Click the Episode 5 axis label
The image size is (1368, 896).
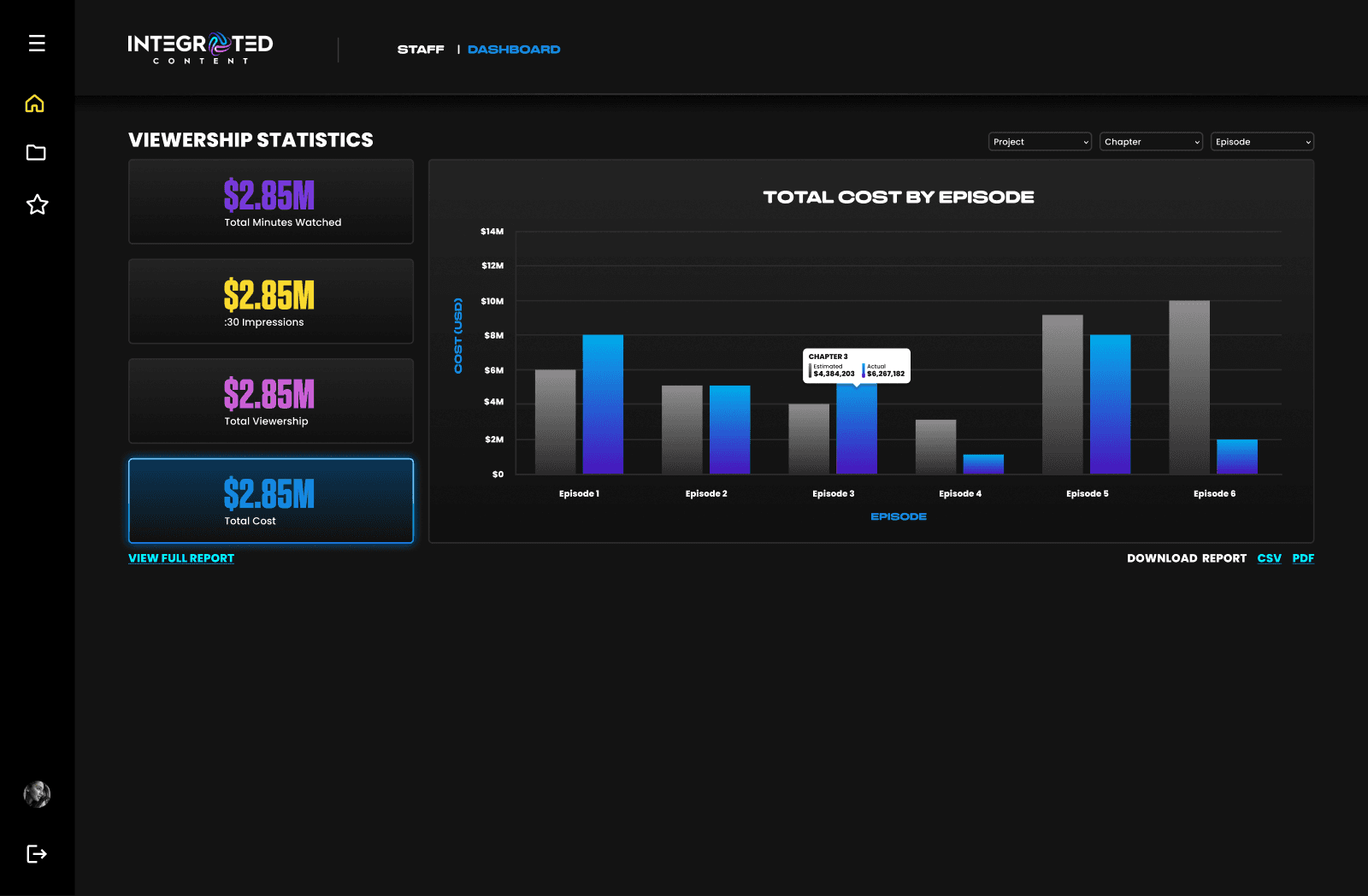click(x=1088, y=493)
